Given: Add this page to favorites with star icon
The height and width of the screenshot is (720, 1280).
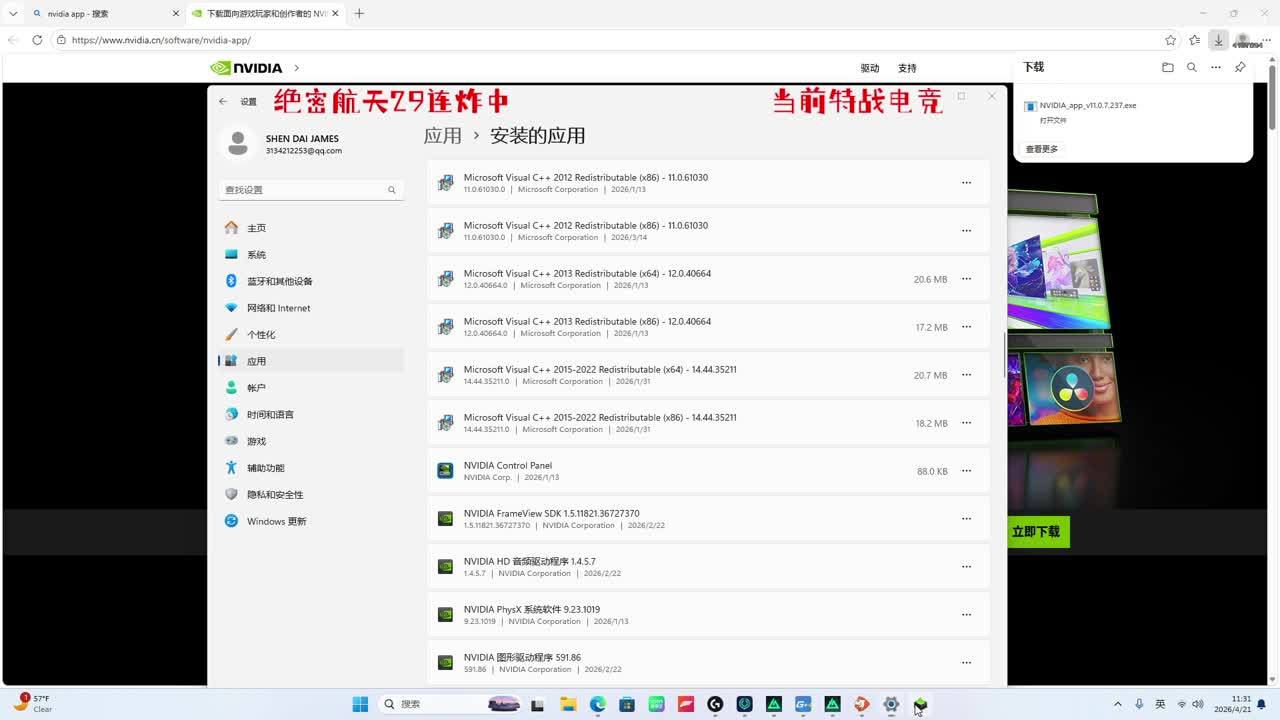Looking at the screenshot, I should tap(1171, 40).
